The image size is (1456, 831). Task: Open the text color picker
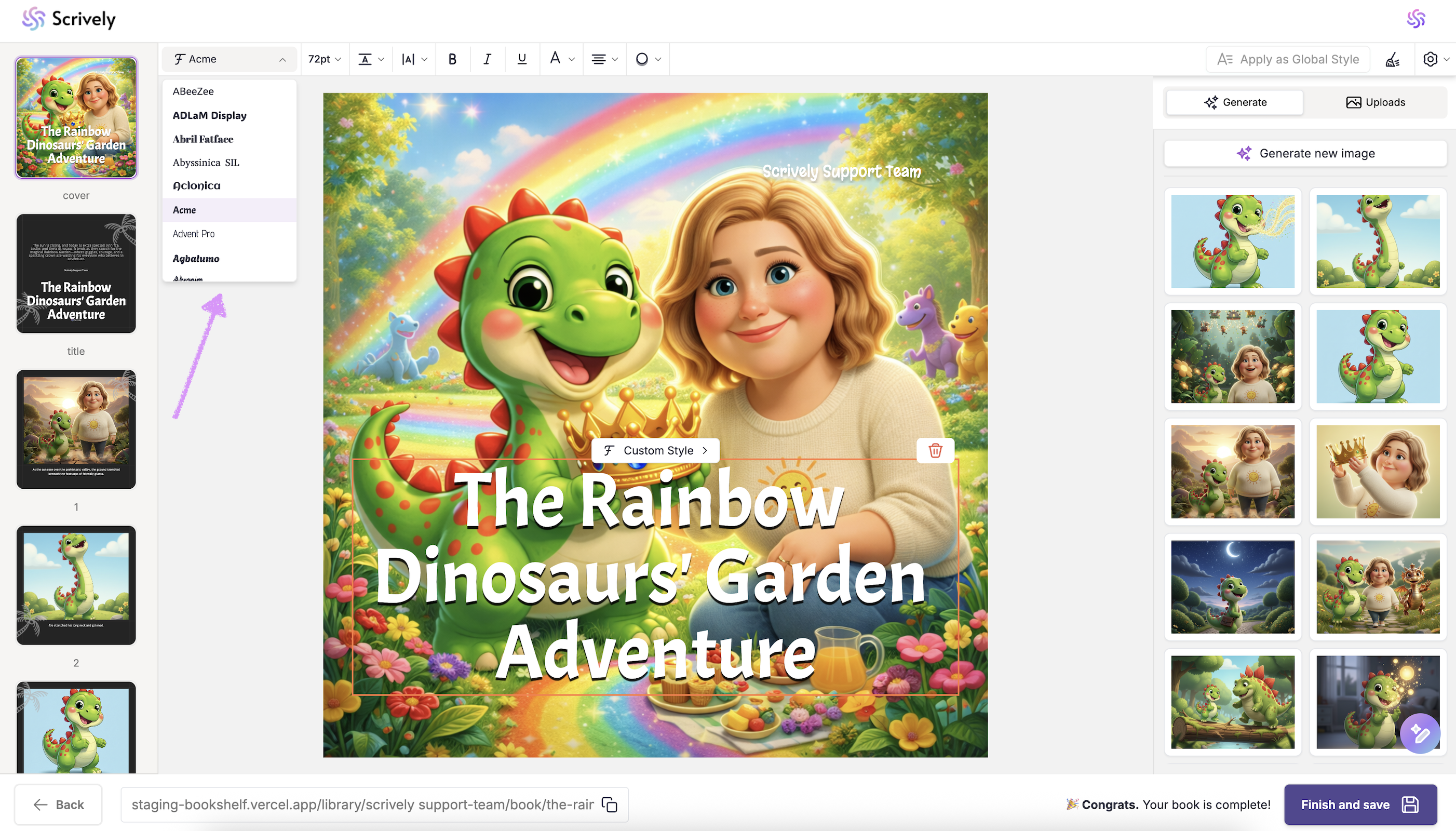[561, 59]
